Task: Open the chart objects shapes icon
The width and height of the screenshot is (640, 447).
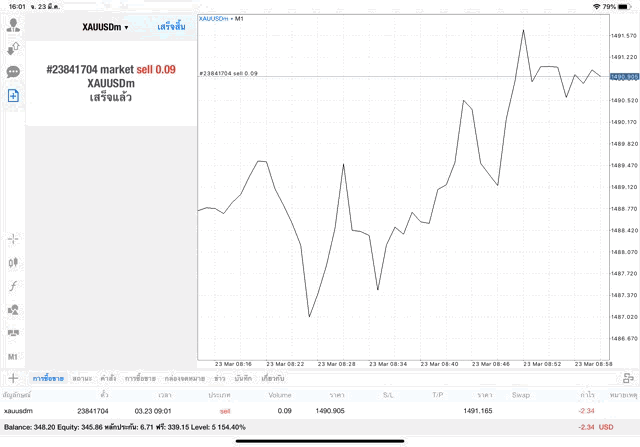Action: point(13,310)
